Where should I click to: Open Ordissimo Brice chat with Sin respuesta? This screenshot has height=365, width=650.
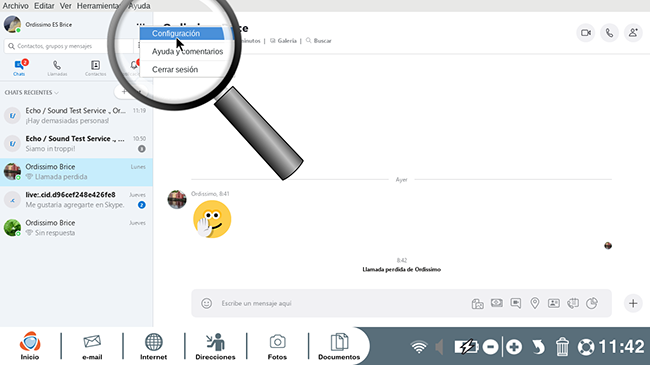tap(76, 228)
